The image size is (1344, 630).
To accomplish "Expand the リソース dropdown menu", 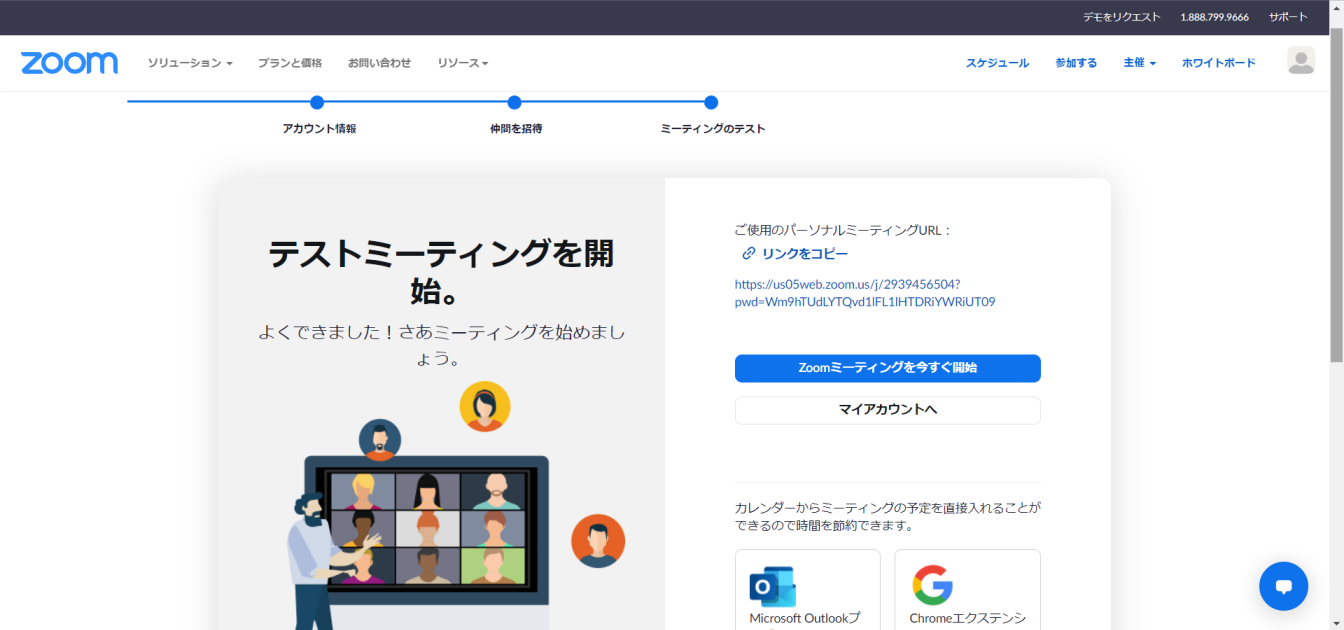I will 462,63.
